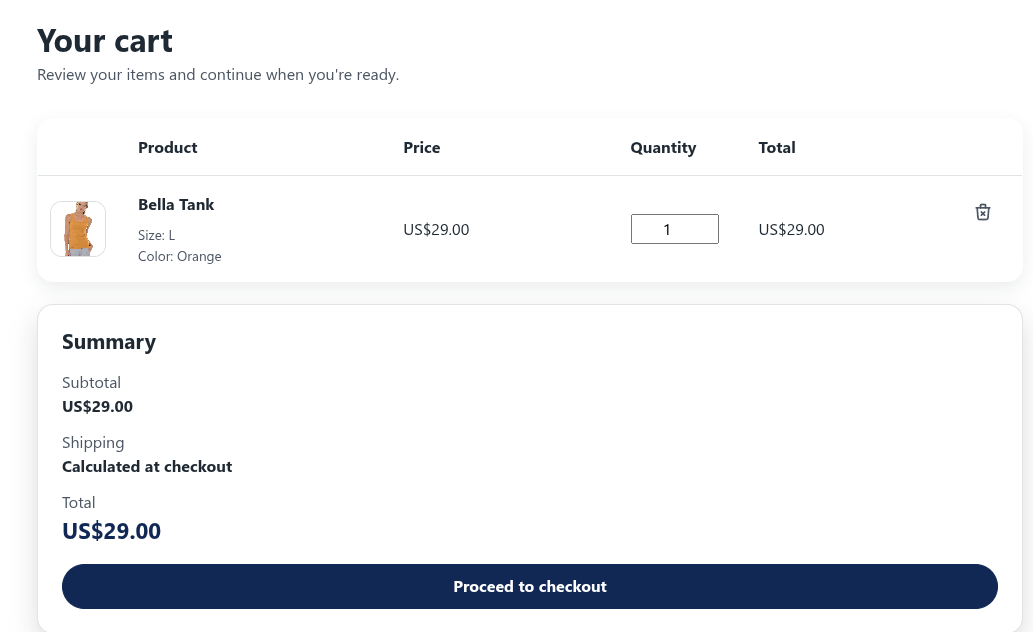Image resolution: width=1033 pixels, height=632 pixels.
Task: Open the Bella Tank product name
Action: (176, 204)
